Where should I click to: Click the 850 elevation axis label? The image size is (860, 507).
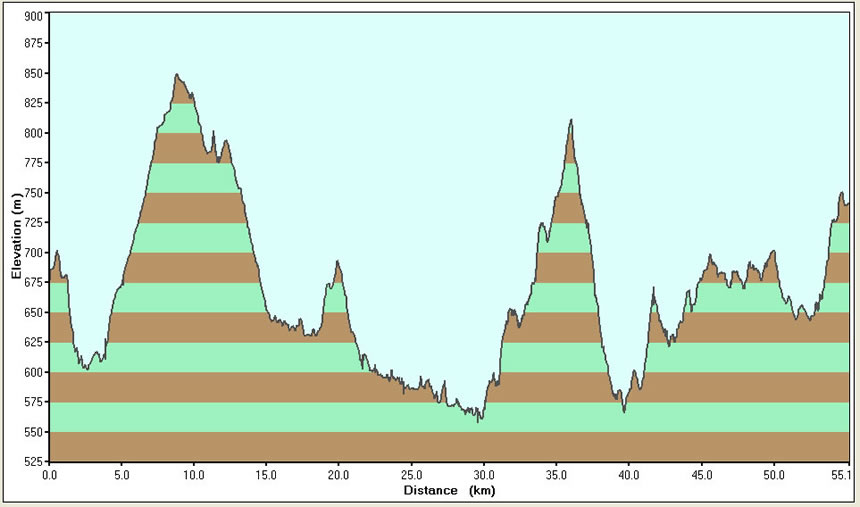tap(33, 74)
